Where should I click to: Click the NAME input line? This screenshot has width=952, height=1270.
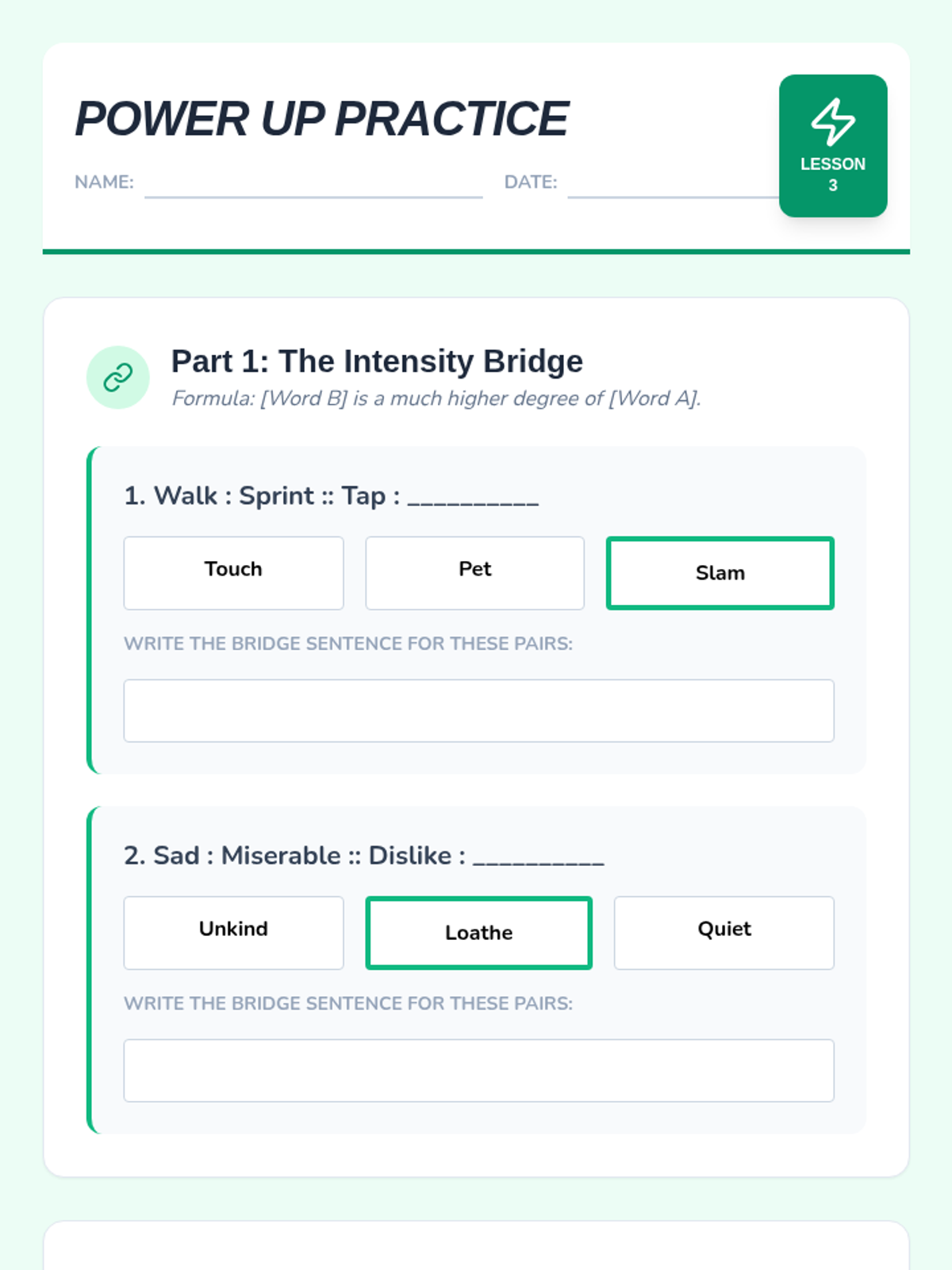coord(313,184)
